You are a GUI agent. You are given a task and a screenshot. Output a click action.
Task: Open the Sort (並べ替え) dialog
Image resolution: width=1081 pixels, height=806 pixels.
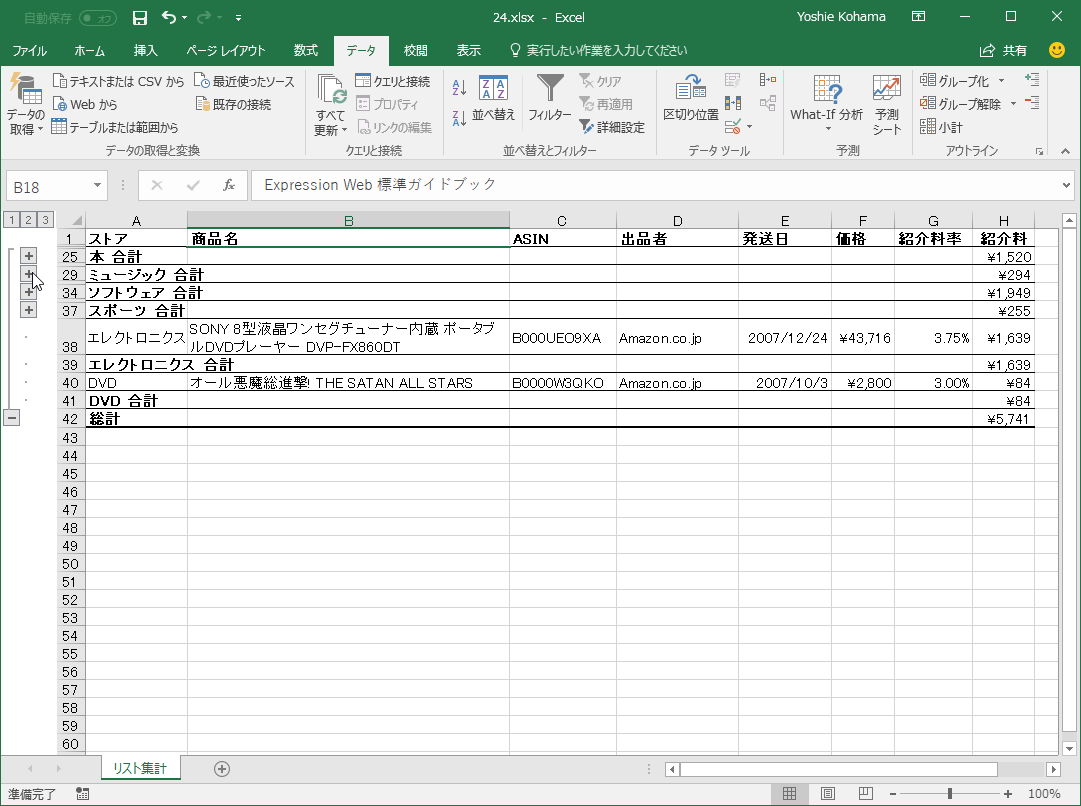tap(494, 98)
